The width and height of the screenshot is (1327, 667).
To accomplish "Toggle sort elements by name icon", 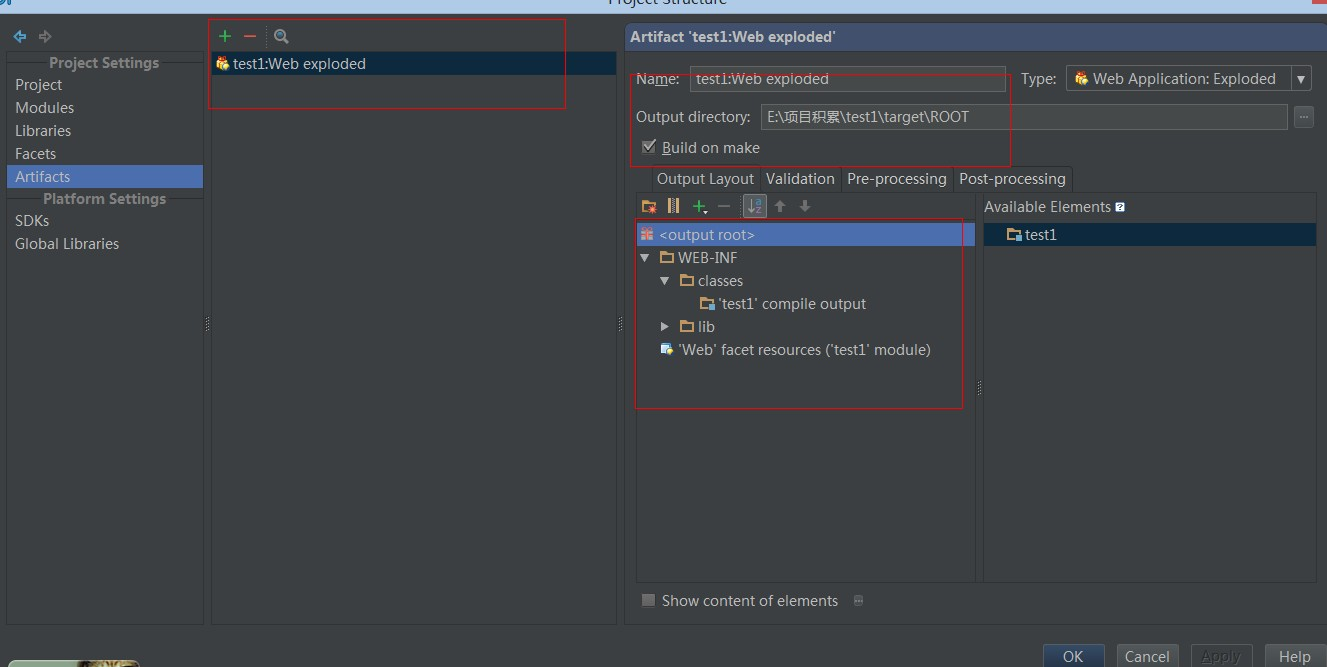I will pos(755,206).
